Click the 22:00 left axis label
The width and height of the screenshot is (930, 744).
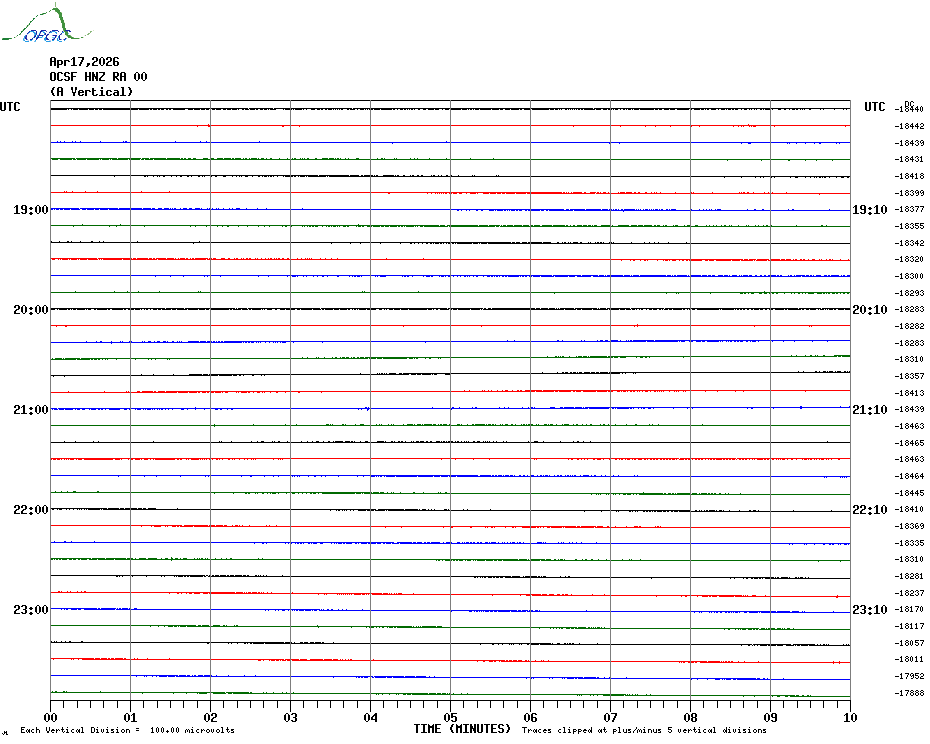30,510
